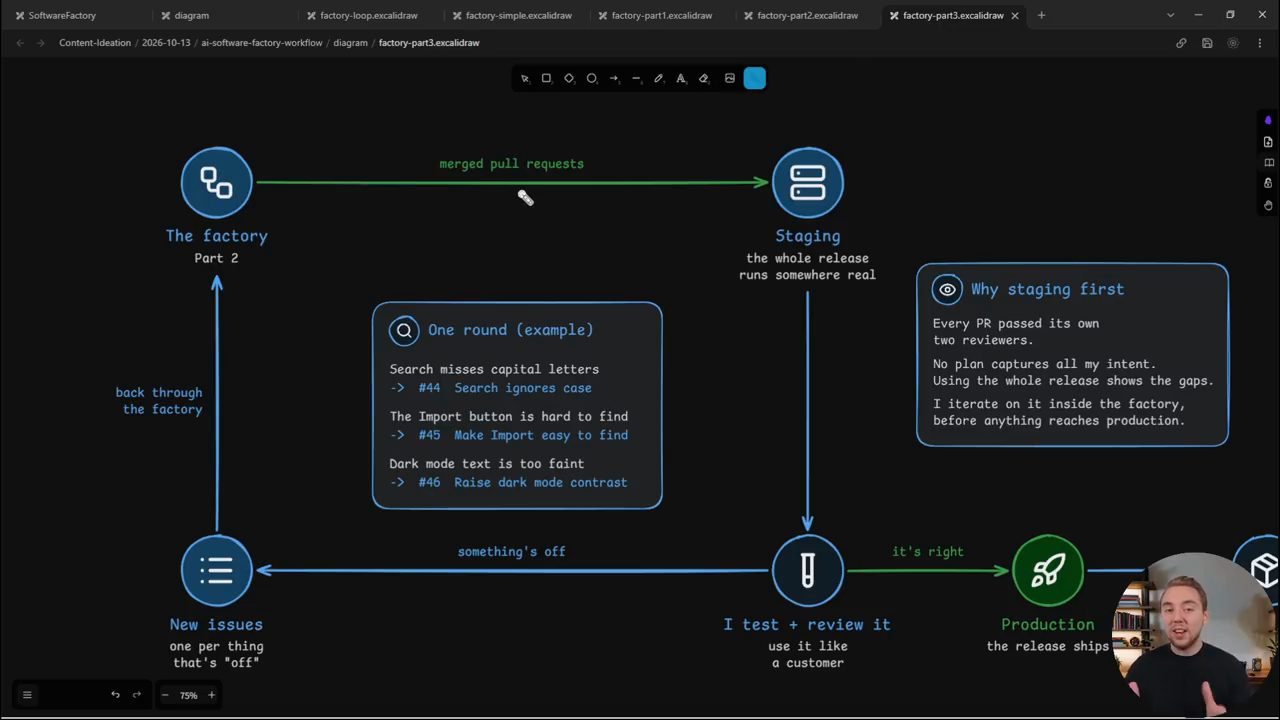Navigate forward with the right arrow
Image resolution: width=1280 pixels, height=720 pixels.
click(x=41, y=43)
